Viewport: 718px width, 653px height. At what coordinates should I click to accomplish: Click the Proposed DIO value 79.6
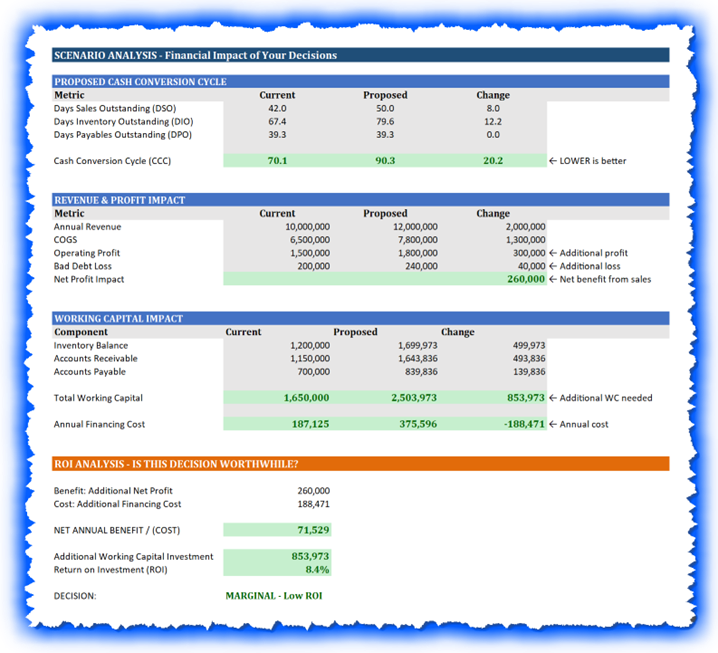[x=385, y=121]
